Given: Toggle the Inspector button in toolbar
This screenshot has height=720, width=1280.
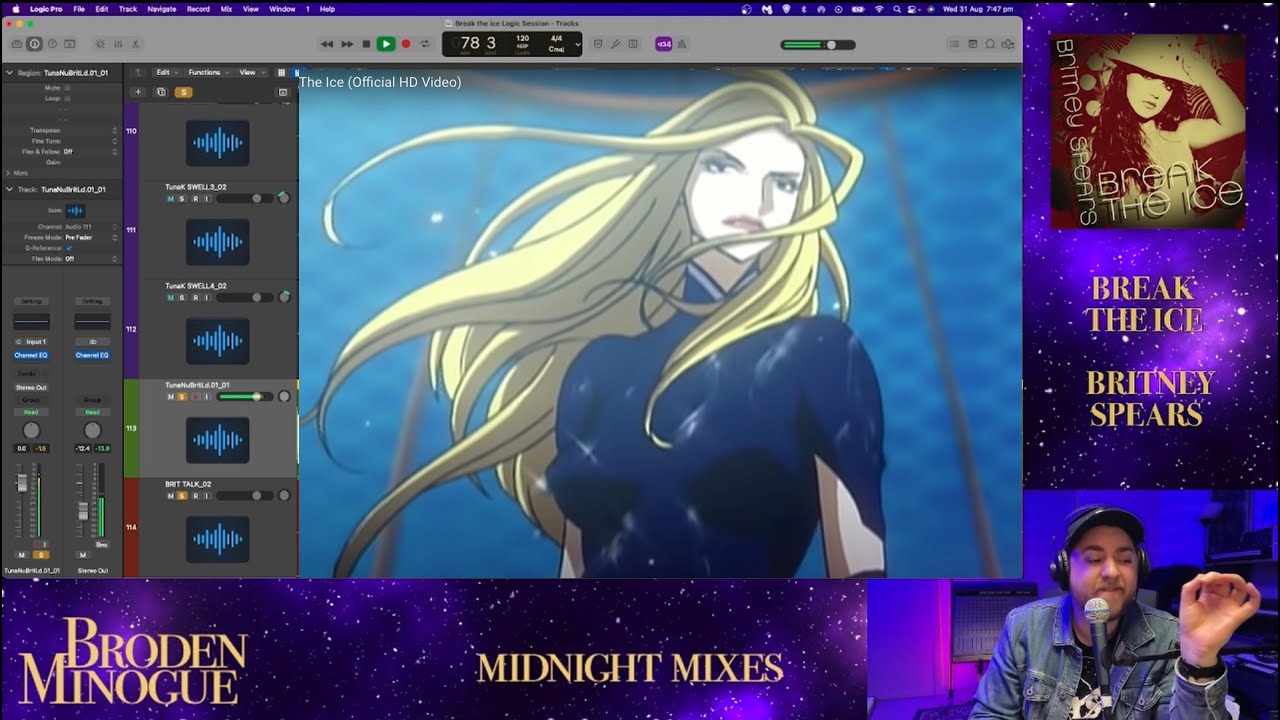Looking at the screenshot, I should point(34,44).
